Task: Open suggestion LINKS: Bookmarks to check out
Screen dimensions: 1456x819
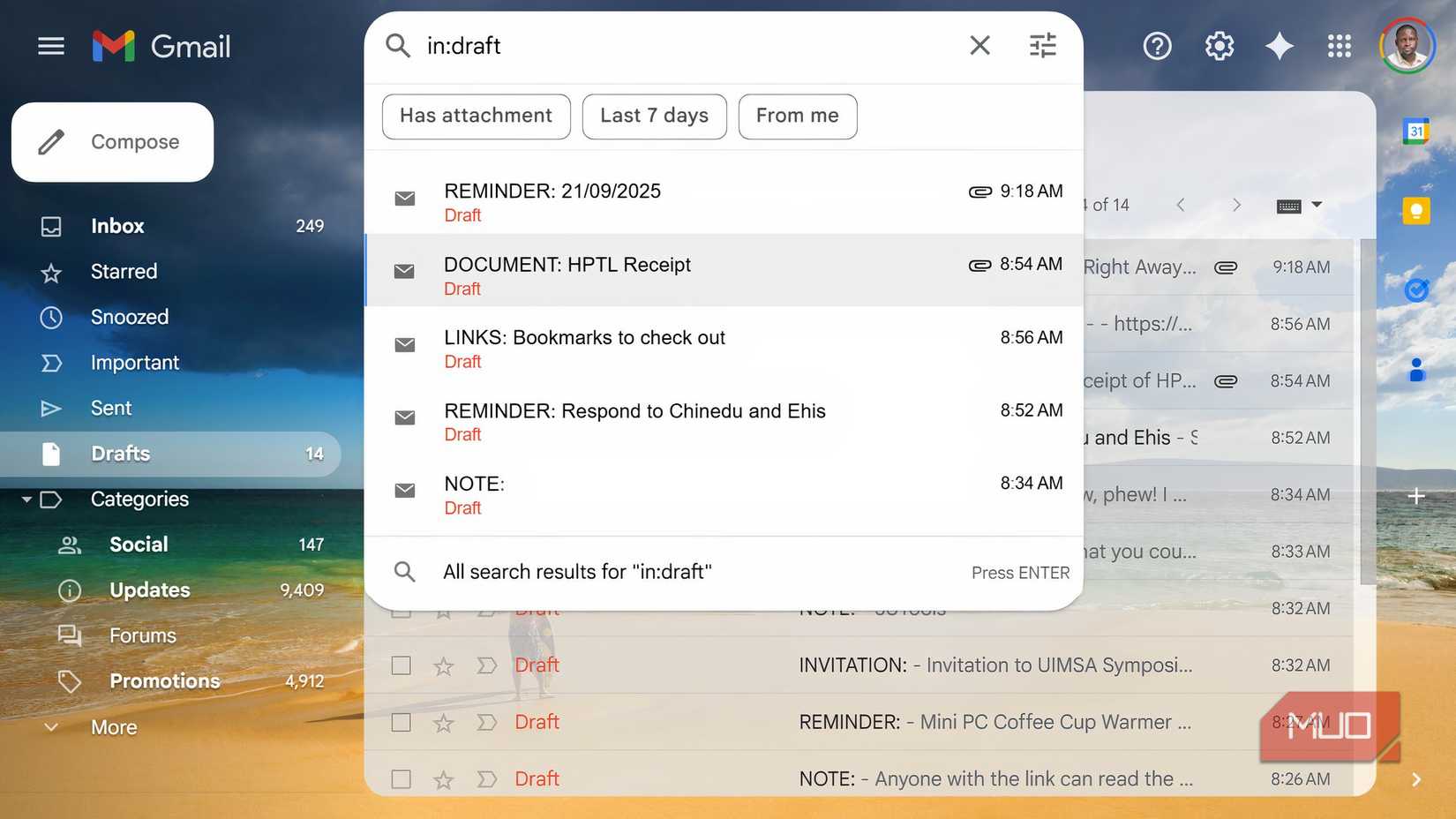Action: 724,344
